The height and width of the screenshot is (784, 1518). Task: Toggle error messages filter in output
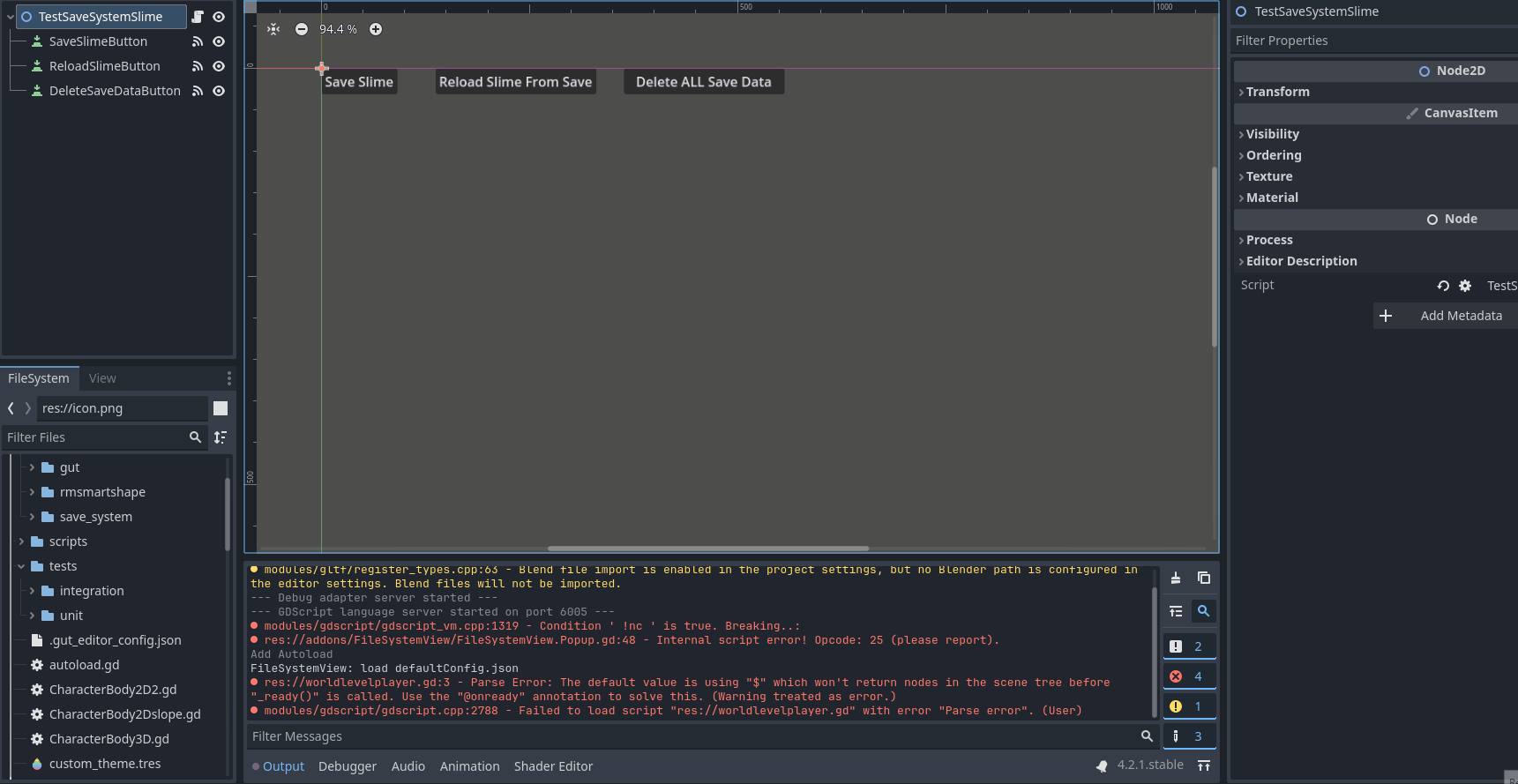click(1188, 676)
